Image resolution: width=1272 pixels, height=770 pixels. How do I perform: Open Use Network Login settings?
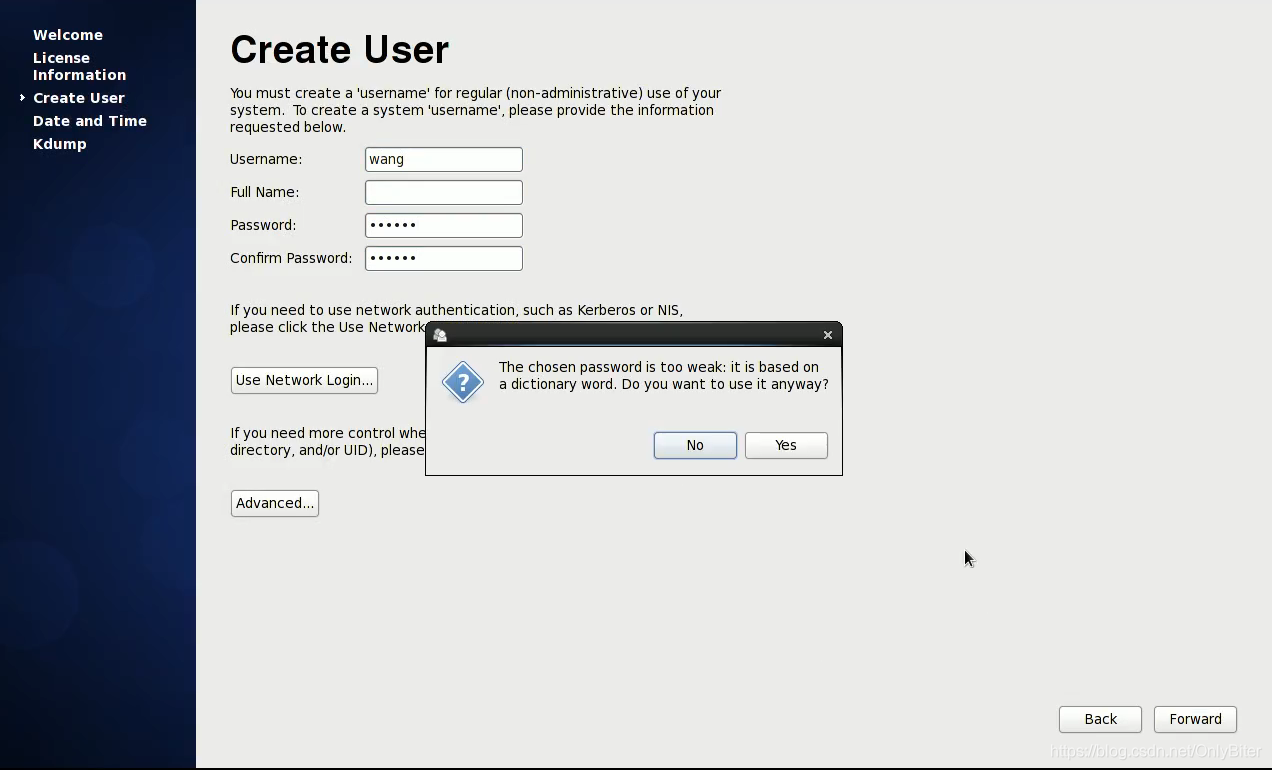point(304,380)
